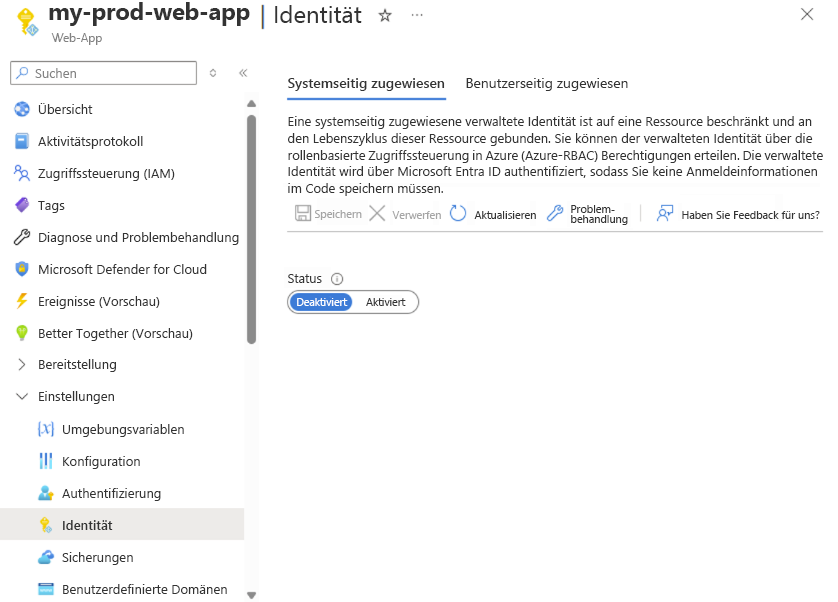Open the Übersicht blade icon
Viewport: 838px width, 602px height.
[22, 109]
